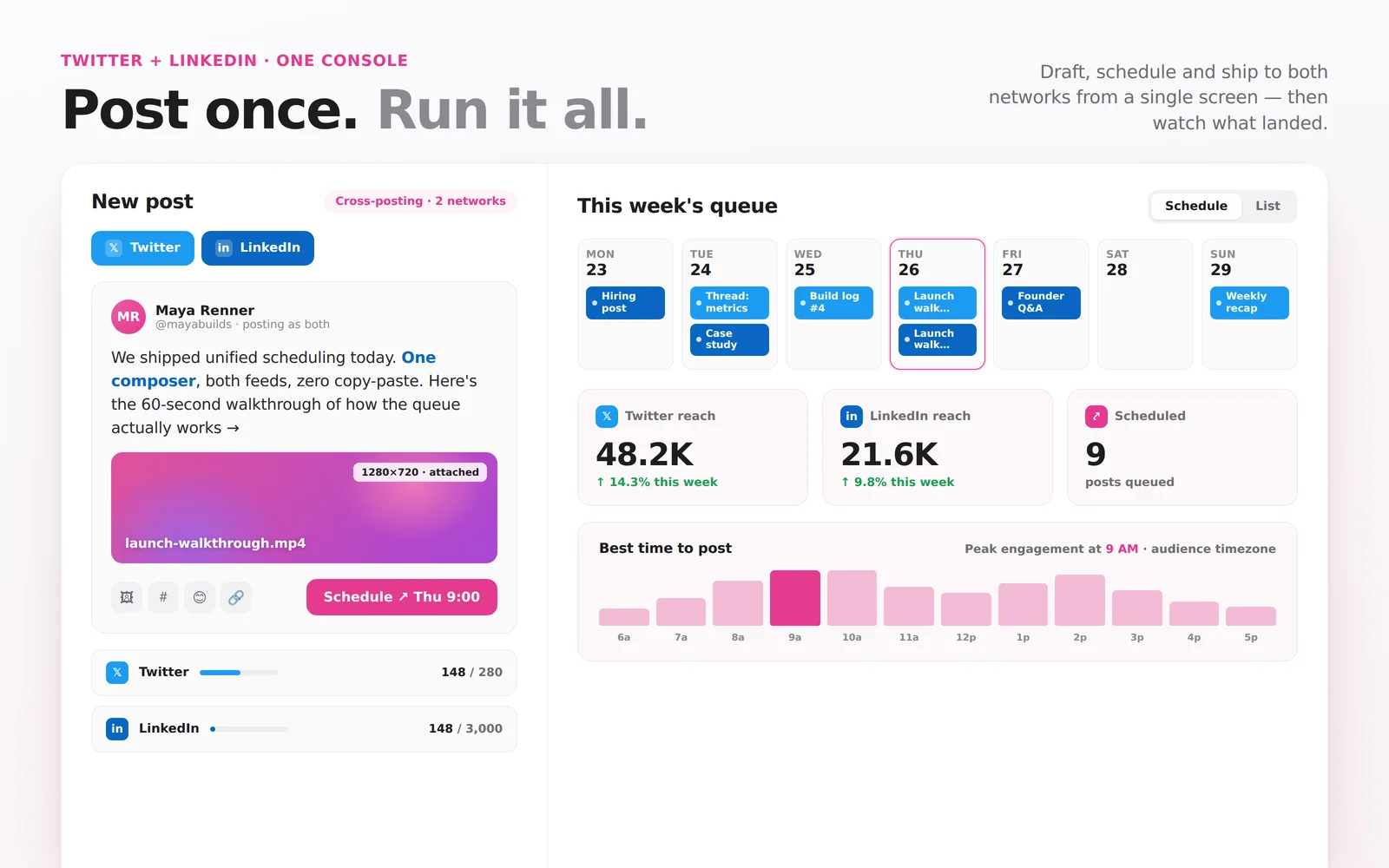Click the 21.6K LinkedIn reach value
The height and width of the screenshot is (868, 1389).
tap(890, 455)
